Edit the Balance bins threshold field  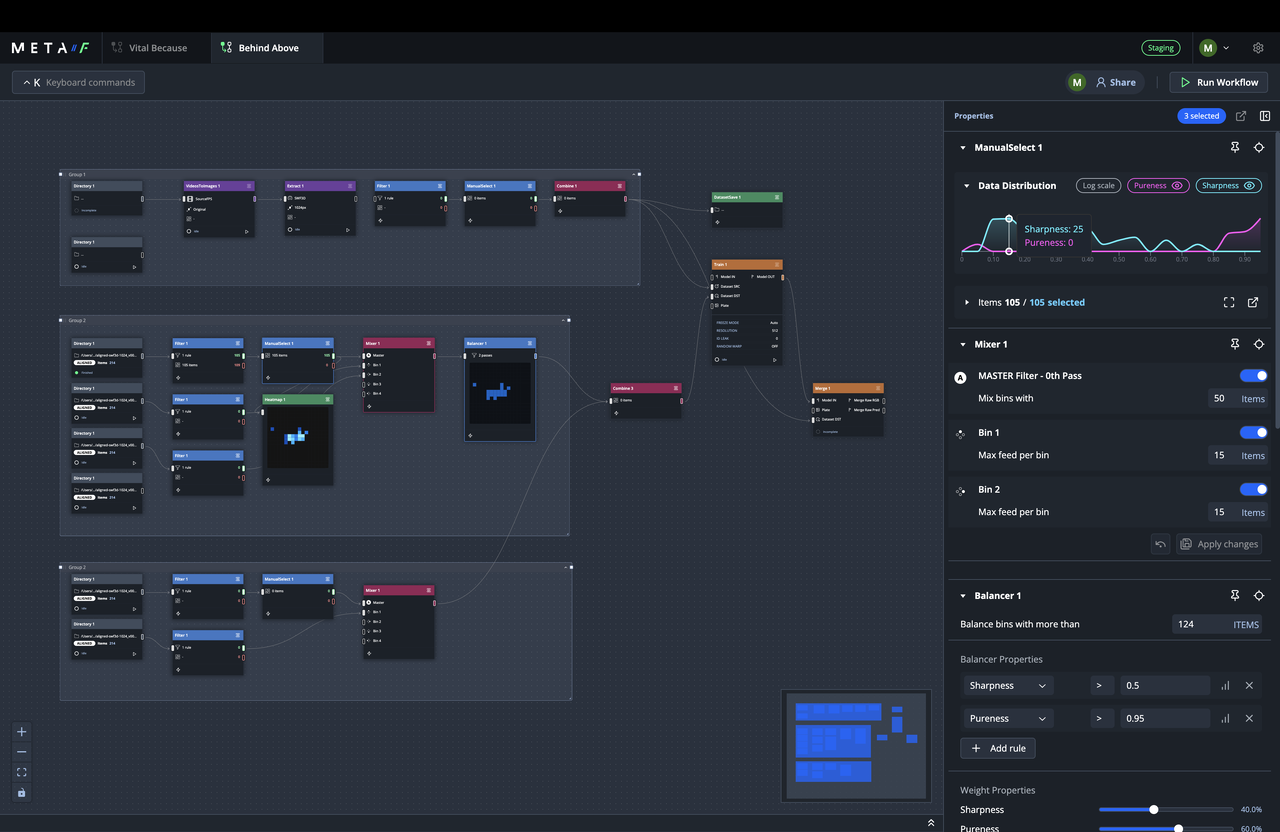[x=1216, y=624]
